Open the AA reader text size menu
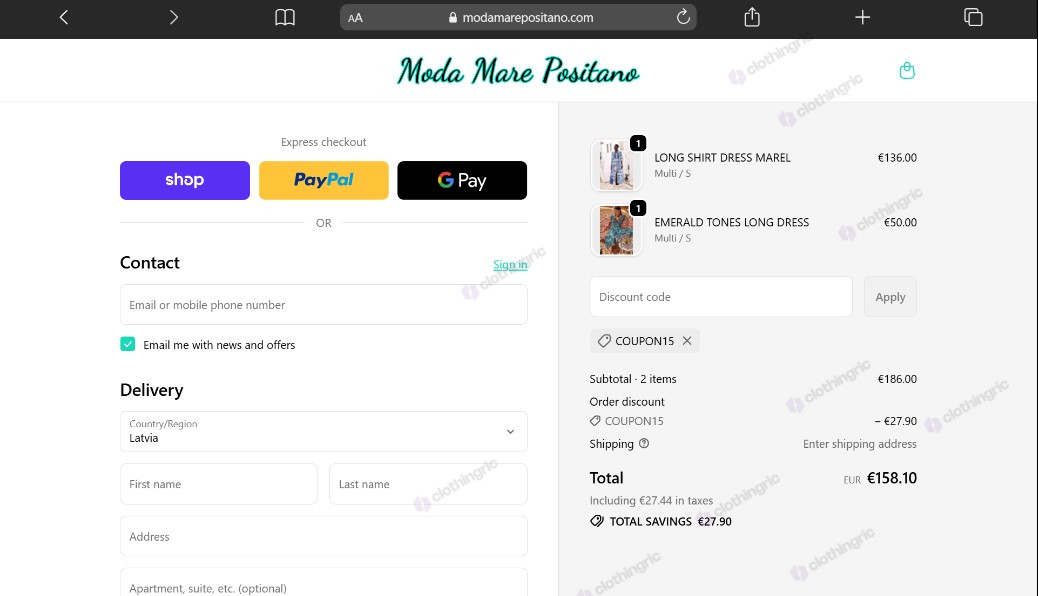The height and width of the screenshot is (596, 1038). point(355,18)
